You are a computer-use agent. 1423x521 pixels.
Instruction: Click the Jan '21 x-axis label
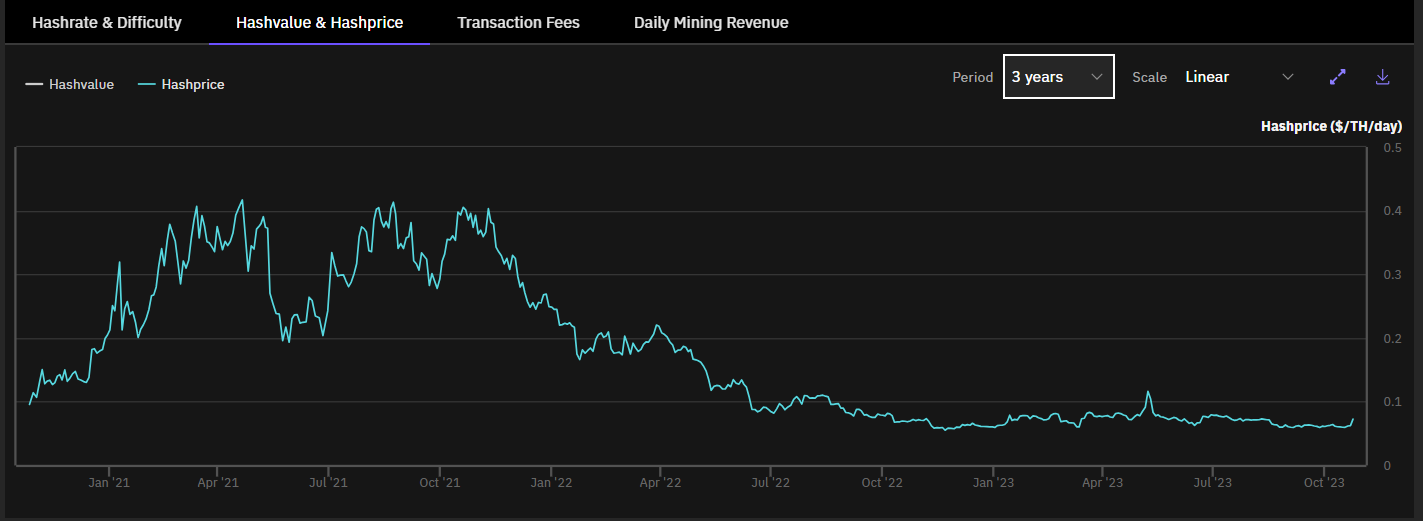[x=108, y=482]
